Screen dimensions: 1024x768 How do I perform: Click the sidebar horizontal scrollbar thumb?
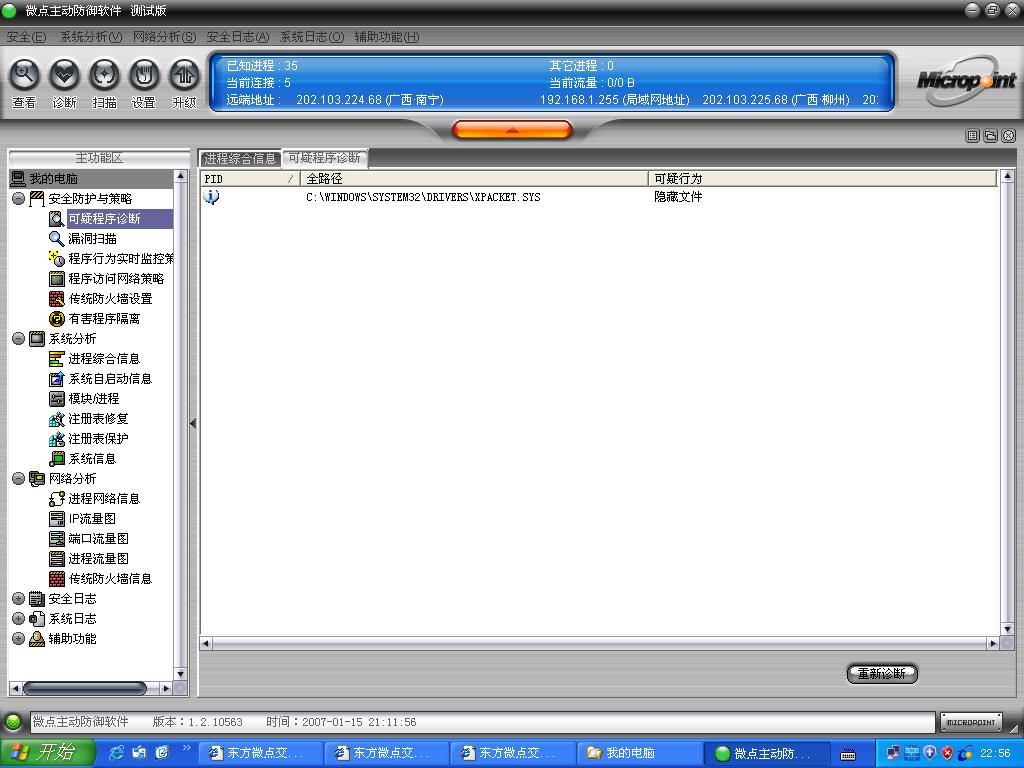coord(84,688)
